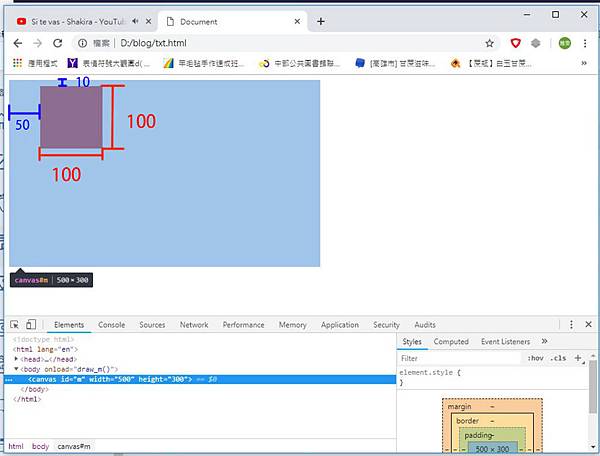Click the html breadcrumb
600x456 pixels.
coord(16,446)
